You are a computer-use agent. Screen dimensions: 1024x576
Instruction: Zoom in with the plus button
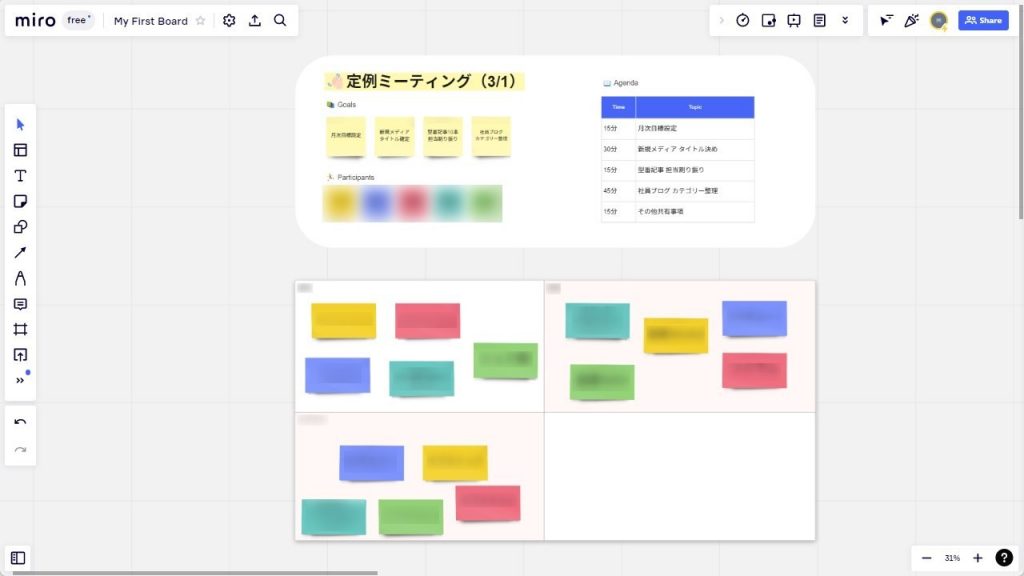(978, 558)
